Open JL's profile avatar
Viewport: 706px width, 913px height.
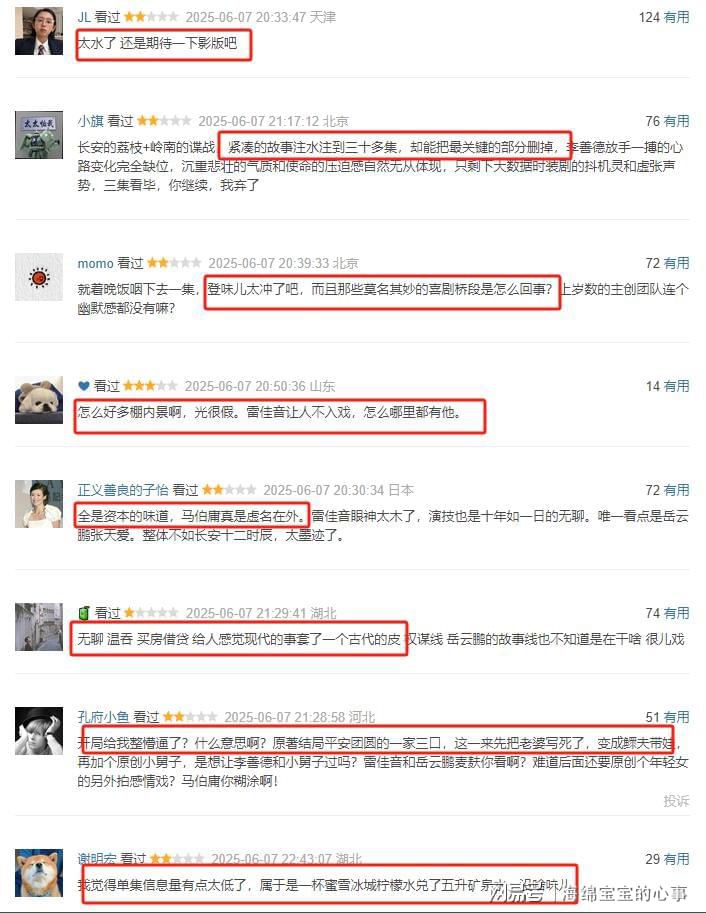38,31
